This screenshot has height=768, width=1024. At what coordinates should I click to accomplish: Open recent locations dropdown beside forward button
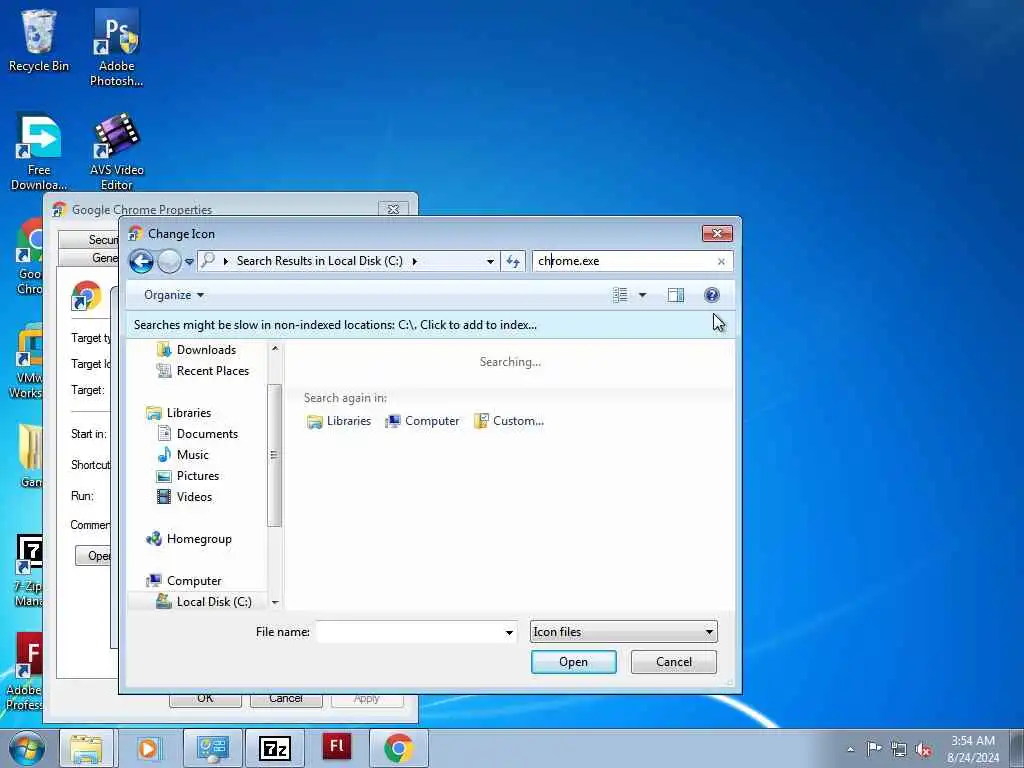click(x=189, y=261)
